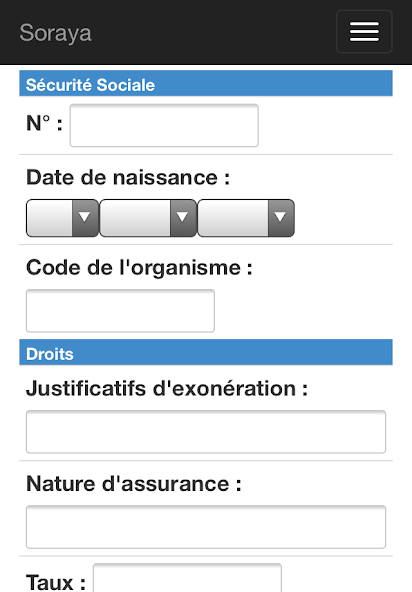Click the Taux label text
The image size is (412, 592).
pyautogui.click(x=56, y=582)
